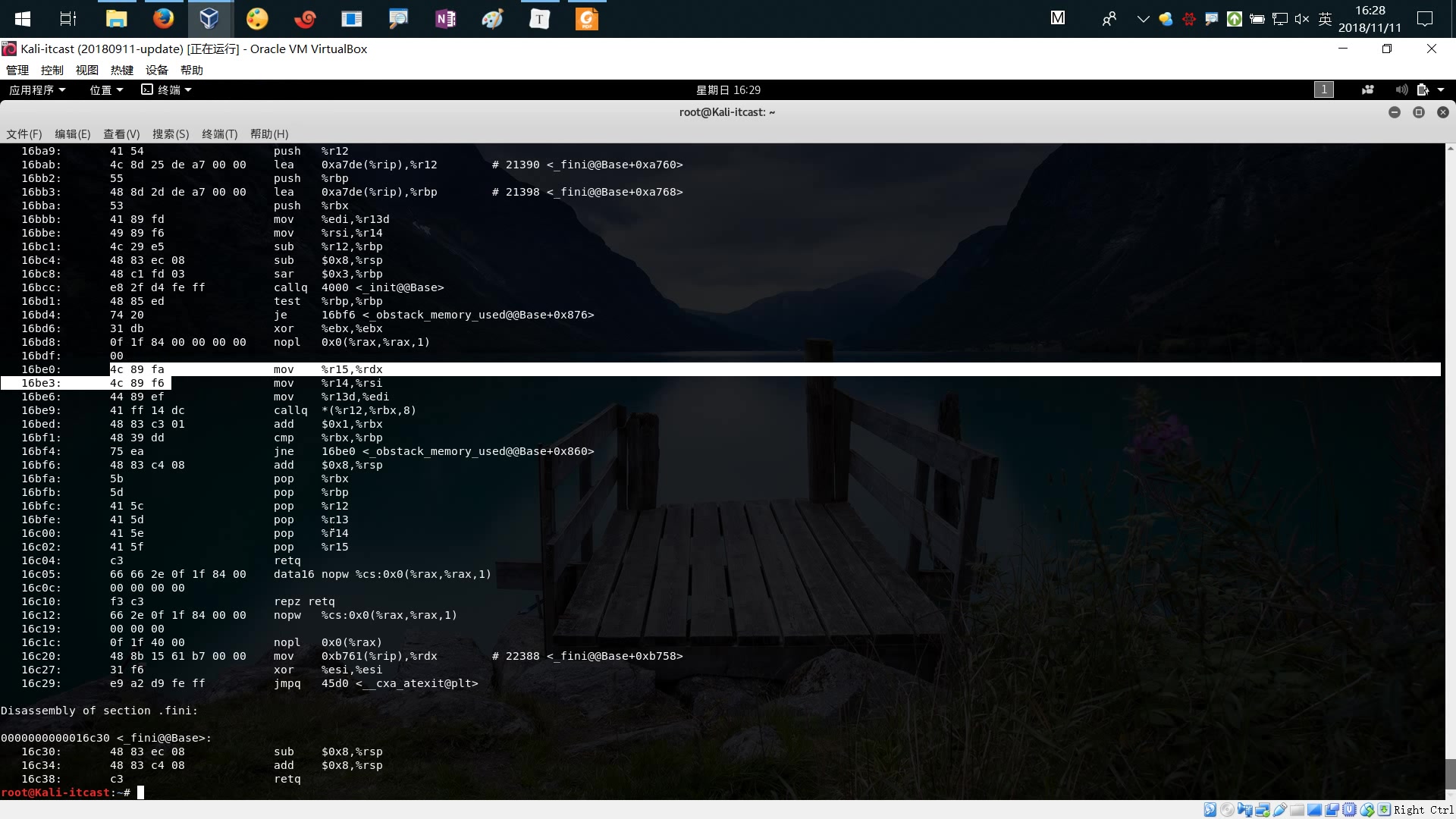Click the VirtualBox hard disk activity icon

click(x=1210, y=810)
